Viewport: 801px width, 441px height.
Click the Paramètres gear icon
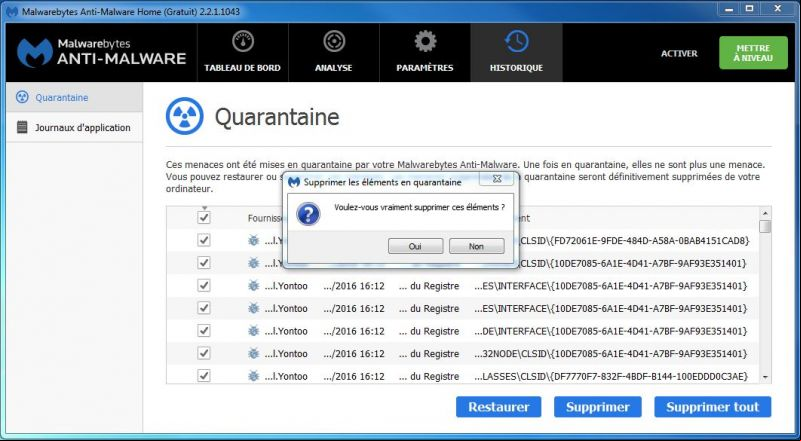425,42
